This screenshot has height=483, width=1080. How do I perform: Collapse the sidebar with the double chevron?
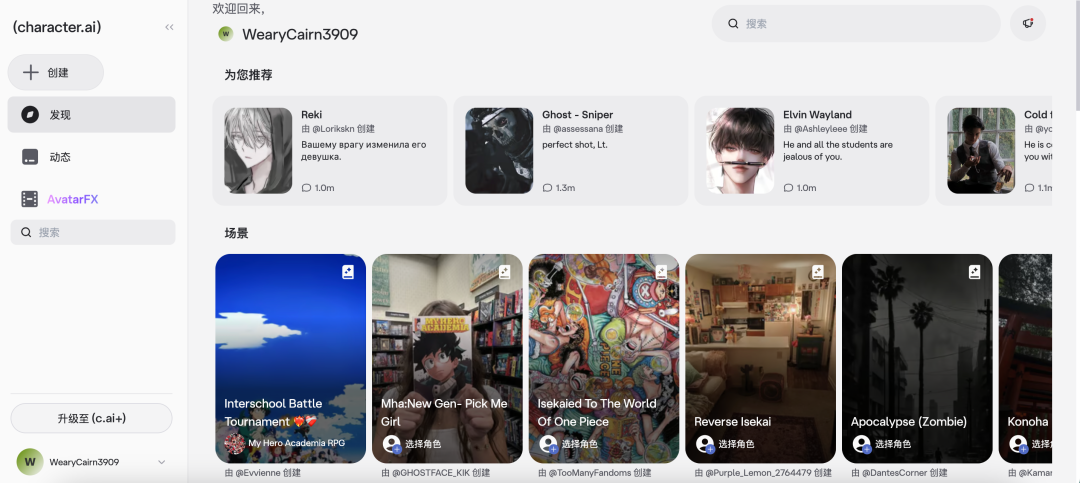tap(169, 27)
